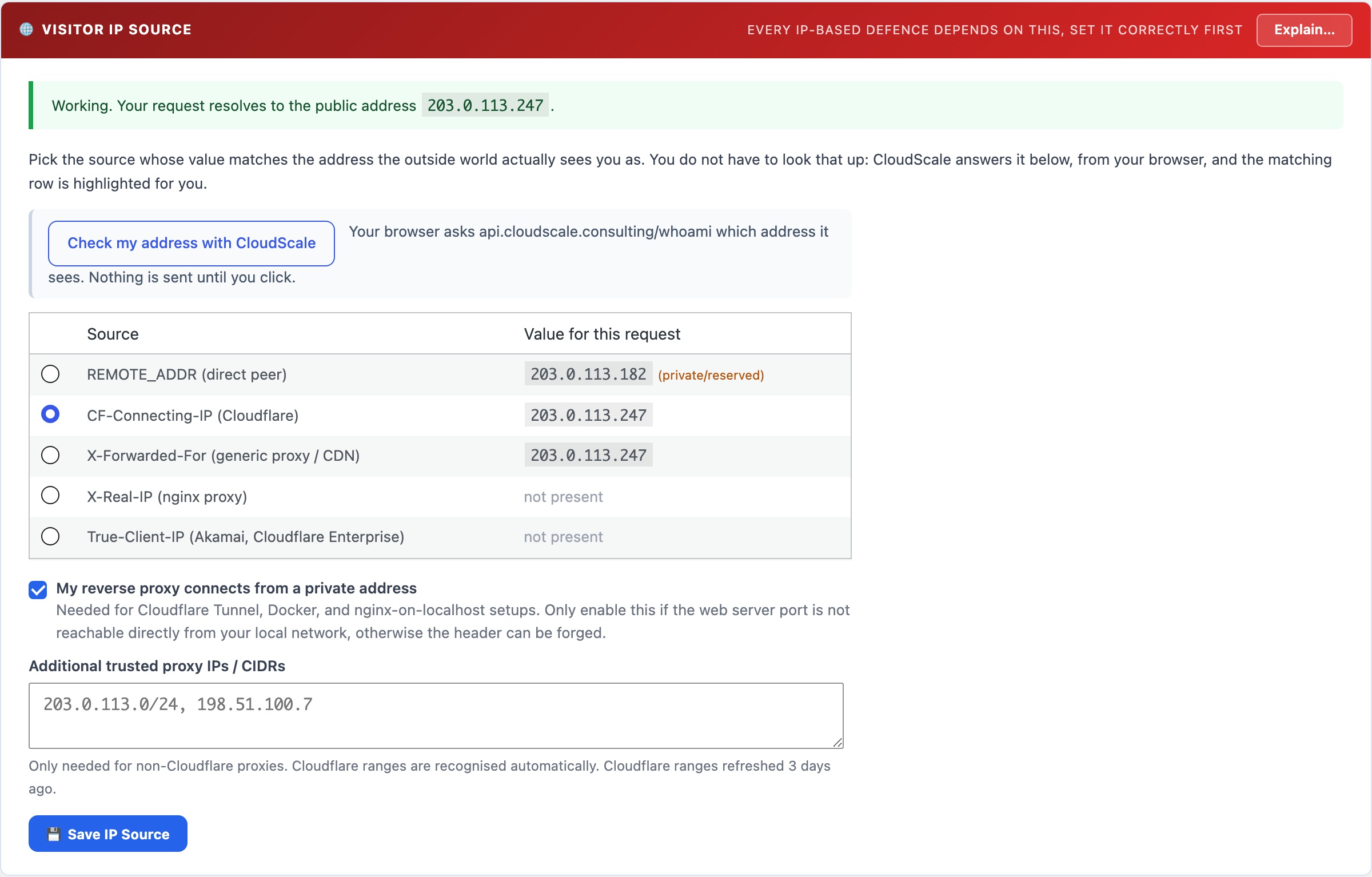Click the REMOTE_ADDR (direct peer) label text
1372x877 pixels.
186,374
